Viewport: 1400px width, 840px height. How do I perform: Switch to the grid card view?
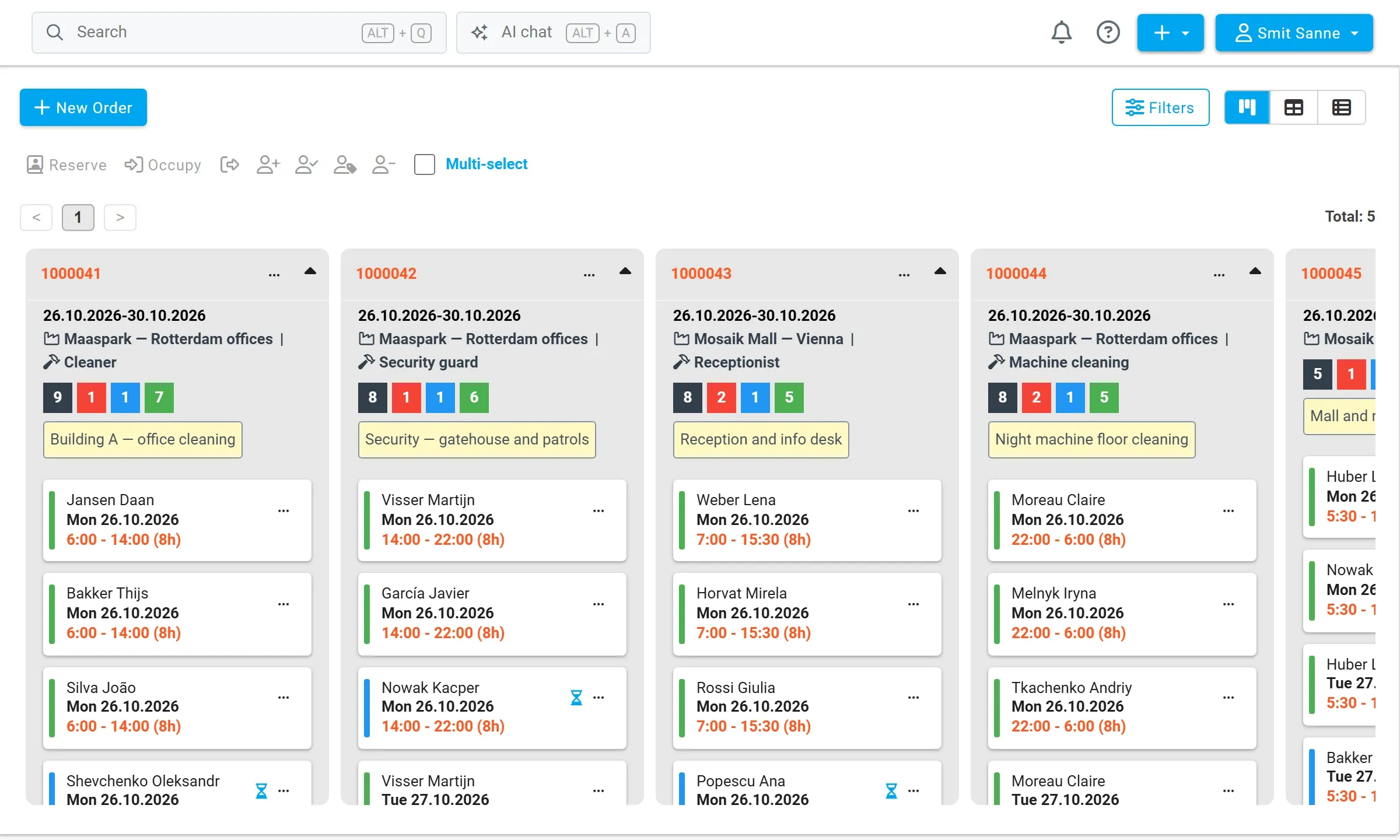coord(1293,107)
